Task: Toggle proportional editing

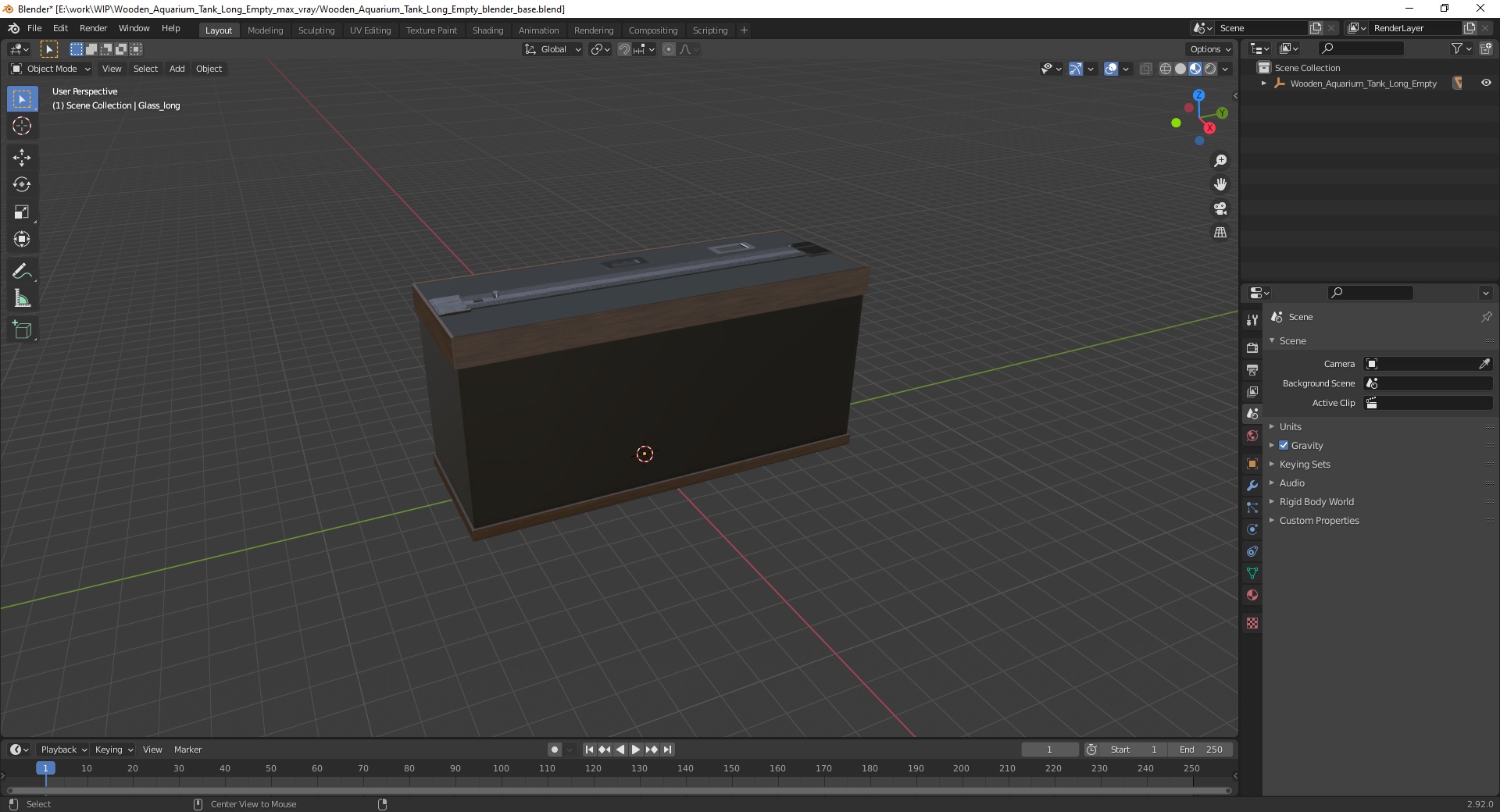Action: [x=669, y=49]
